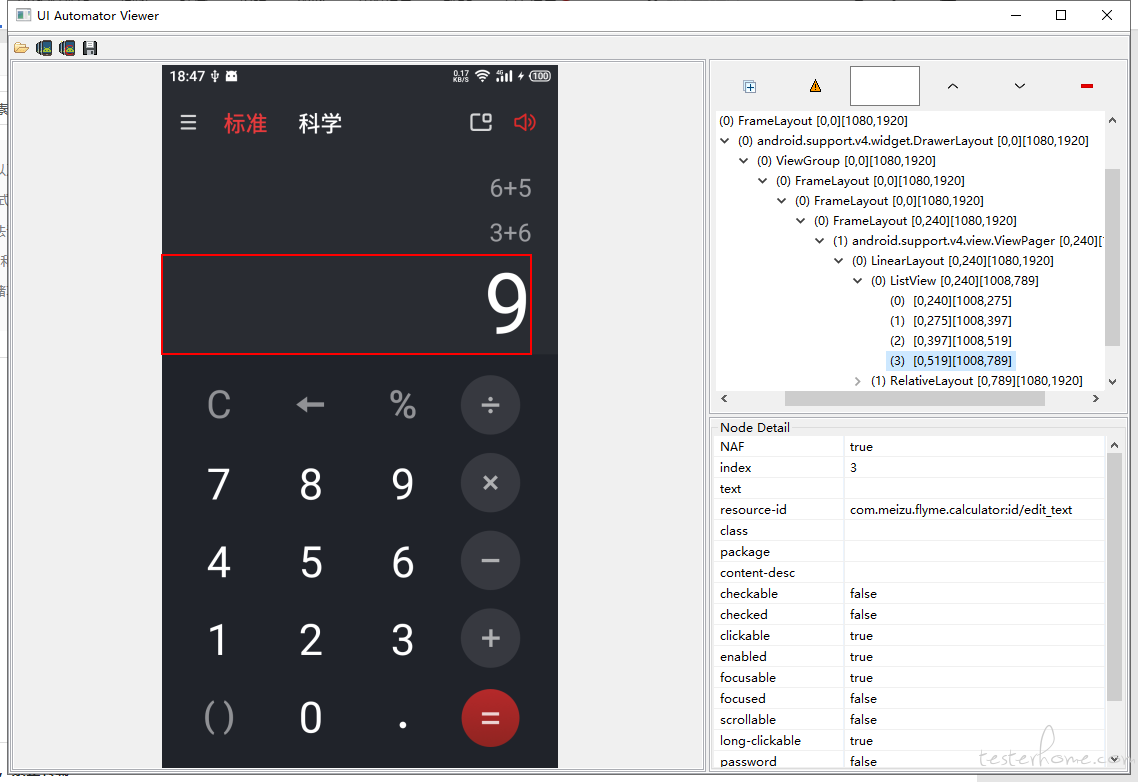Click the index value 3
The height and width of the screenshot is (782, 1138).
coord(854,468)
